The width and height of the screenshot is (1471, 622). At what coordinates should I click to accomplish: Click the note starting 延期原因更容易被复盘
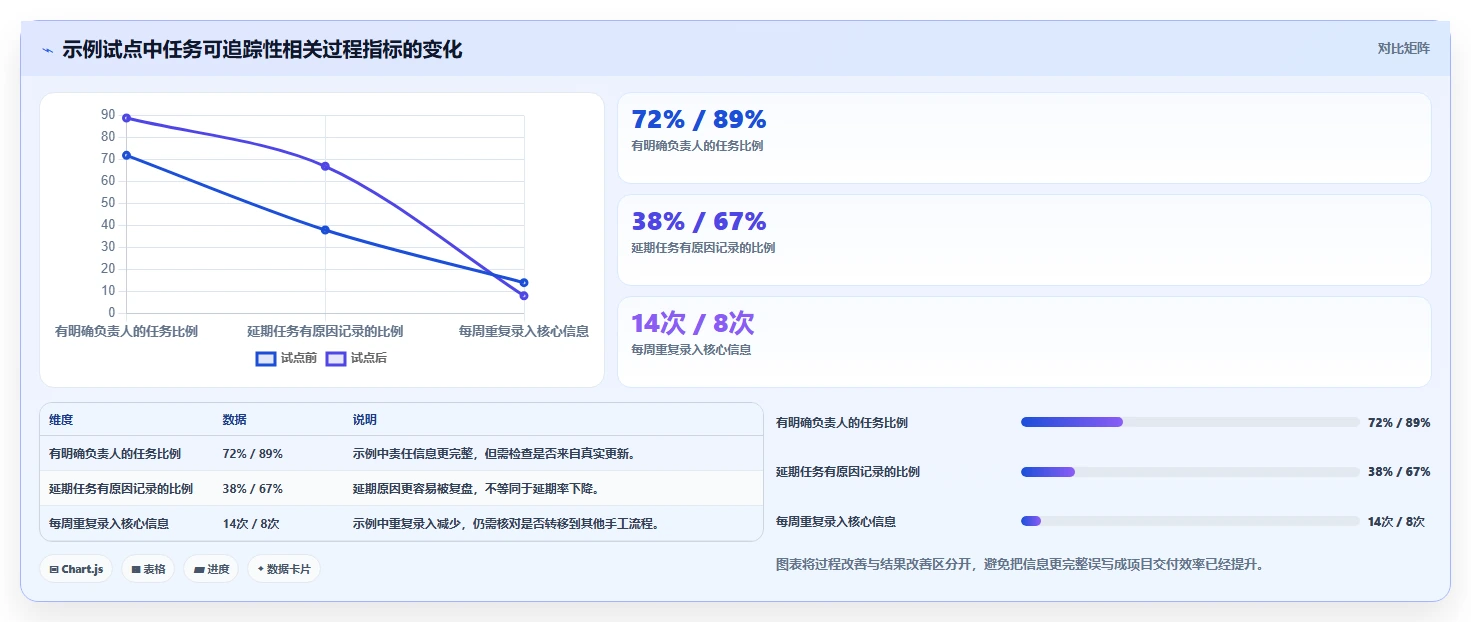pyautogui.click(x=476, y=489)
